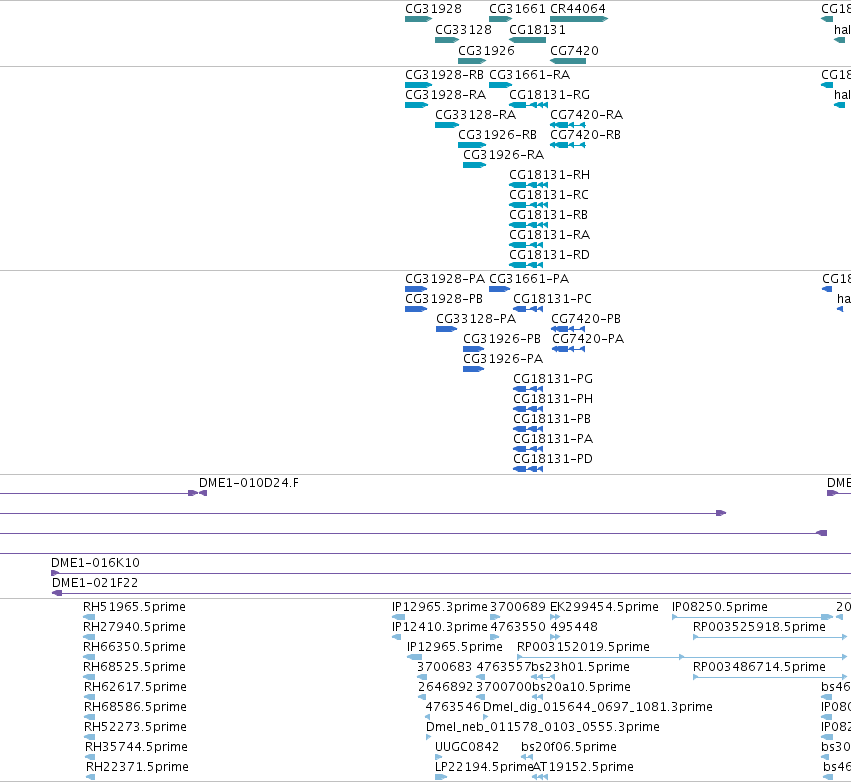Viewport: 851px width, 782px height.
Task: Select transcript label CG7420-RB
Action: [586, 135]
